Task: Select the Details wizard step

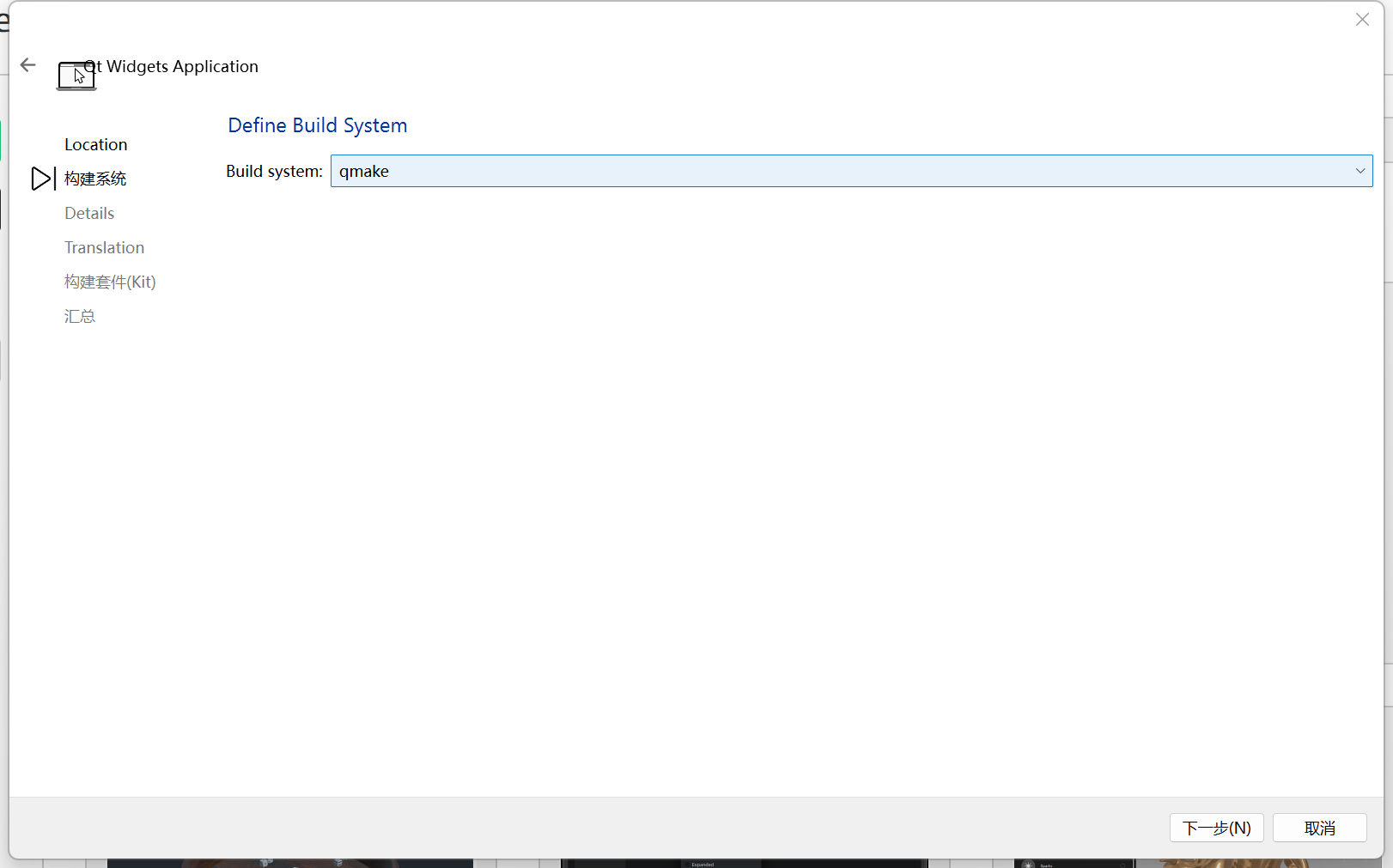Action: pyautogui.click(x=89, y=213)
